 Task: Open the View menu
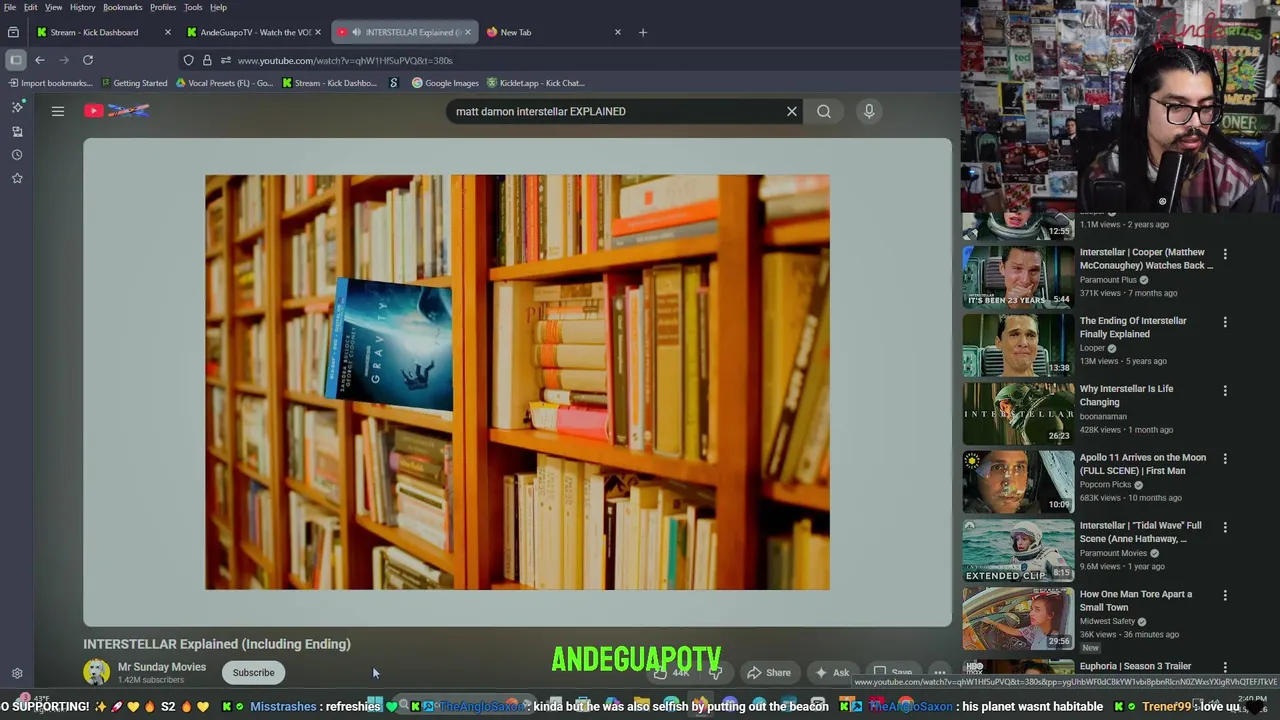click(54, 7)
